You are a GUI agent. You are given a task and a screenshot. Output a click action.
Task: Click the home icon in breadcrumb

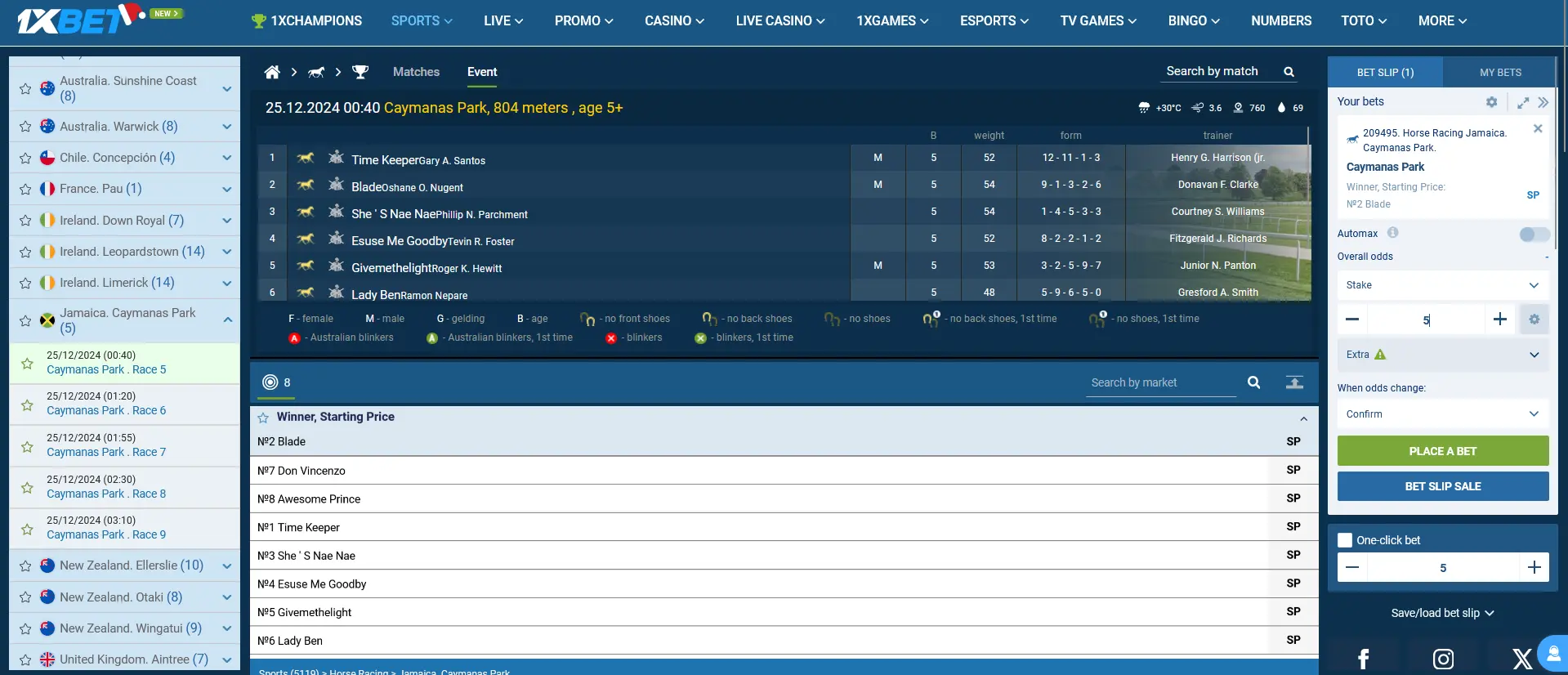pos(272,72)
